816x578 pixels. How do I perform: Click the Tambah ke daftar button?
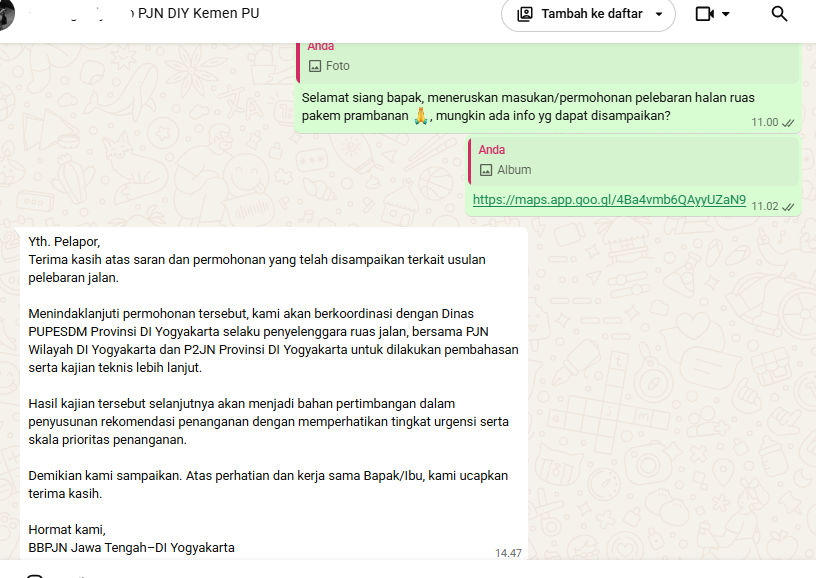588,14
